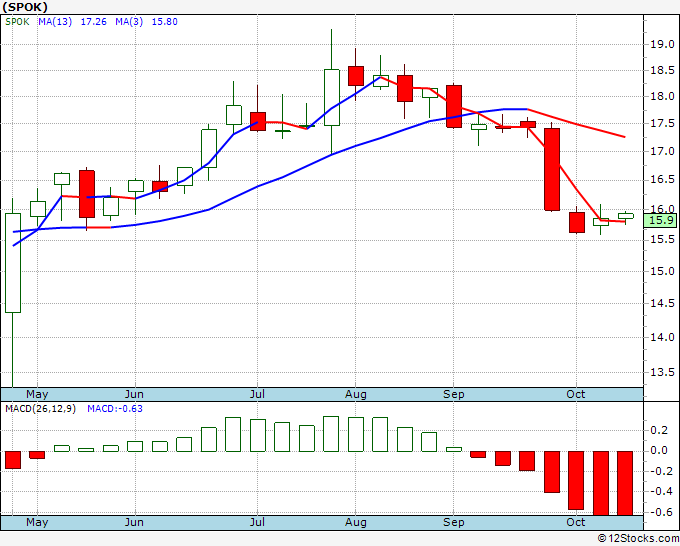Click the 0.0 MACD axis label
The image size is (680, 546).
[659, 451]
